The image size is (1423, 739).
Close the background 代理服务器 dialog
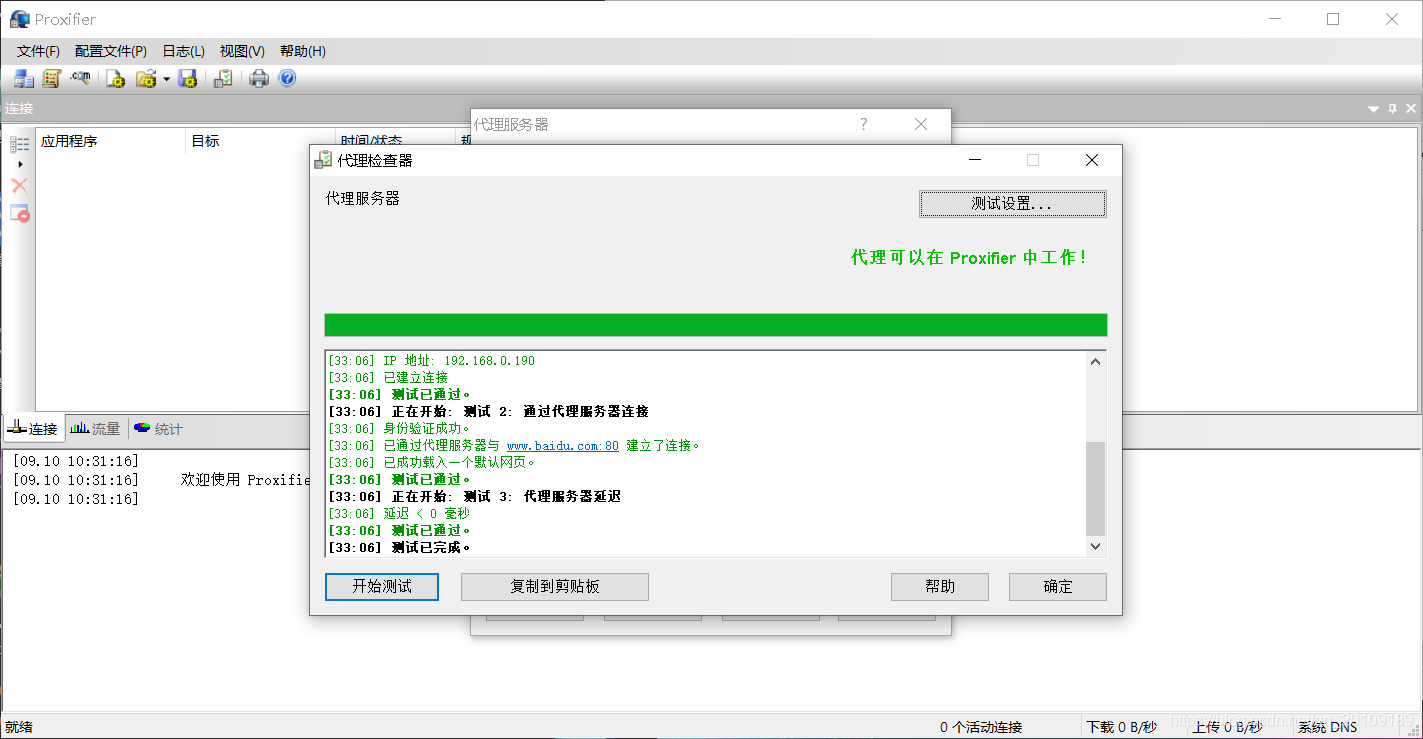click(x=921, y=124)
